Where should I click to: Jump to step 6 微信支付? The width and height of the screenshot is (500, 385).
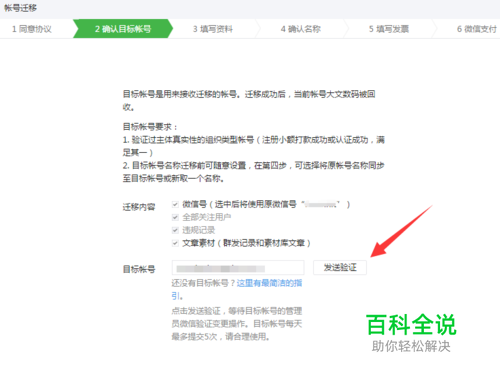click(x=477, y=29)
